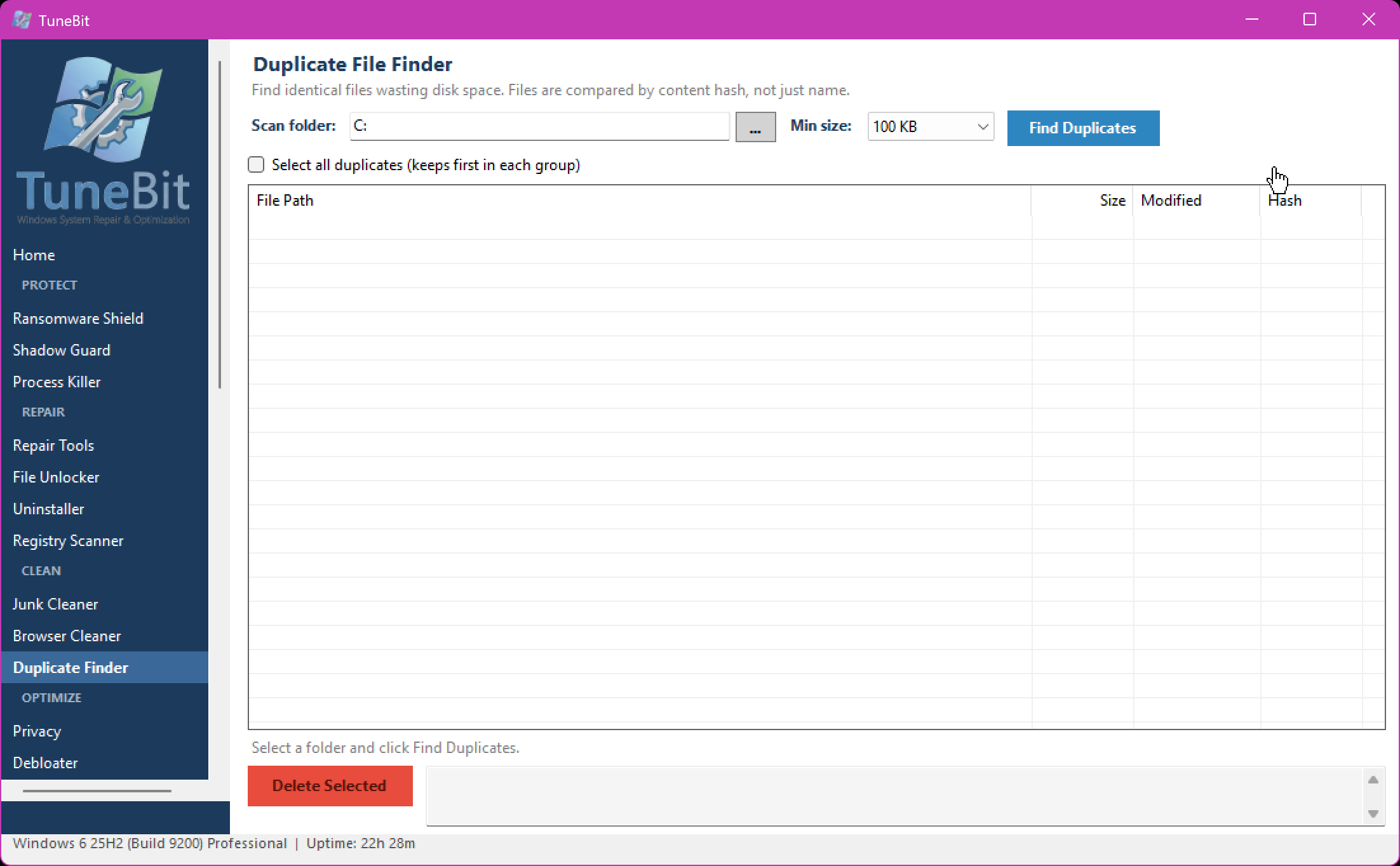Open the Min size dropdown
Viewport: 1400px width, 866px height.
pyautogui.click(x=931, y=127)
